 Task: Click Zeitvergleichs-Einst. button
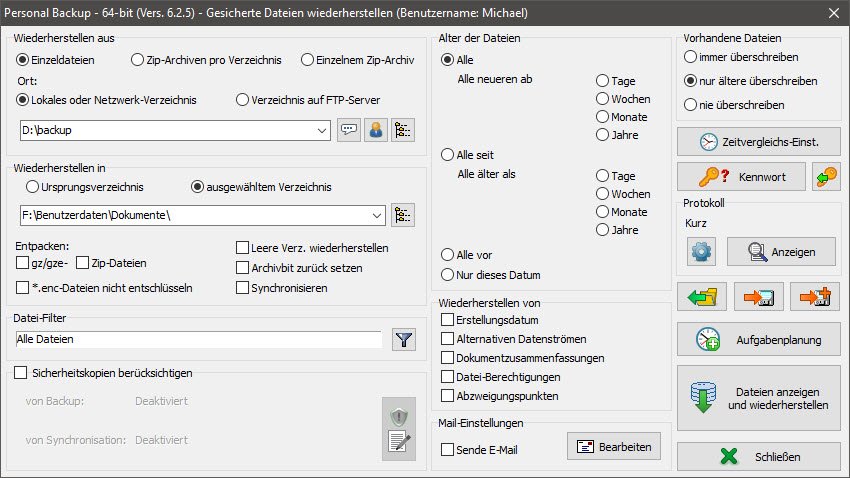tap(757, 142)
